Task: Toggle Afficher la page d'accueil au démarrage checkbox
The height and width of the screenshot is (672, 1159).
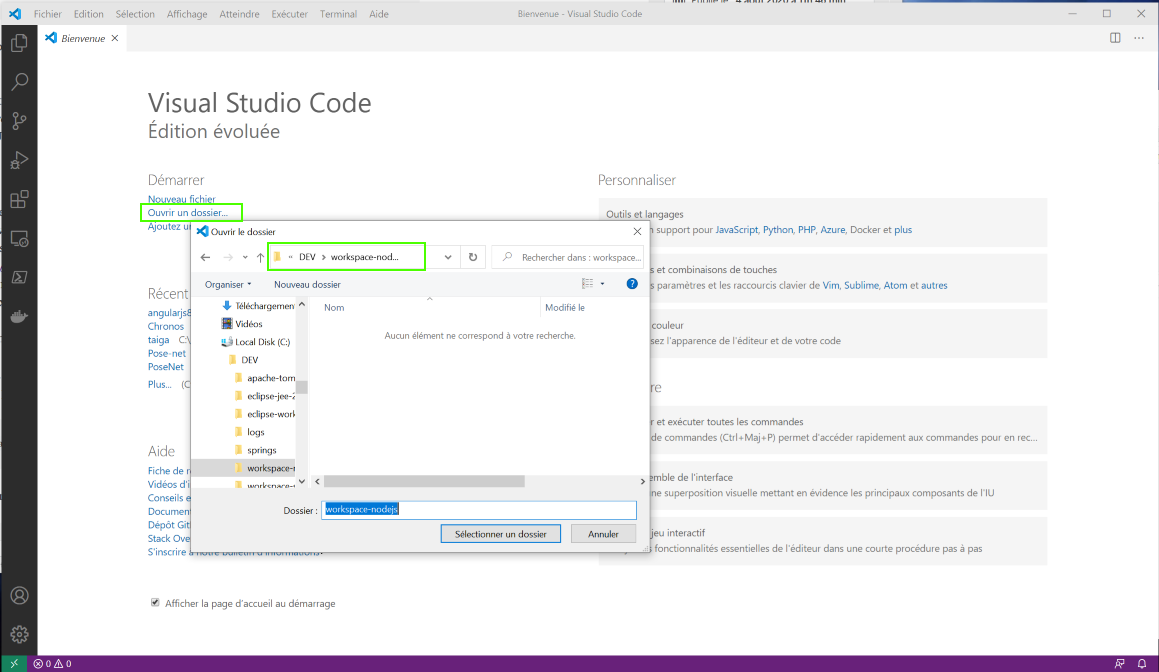Action: pyautogui.click(x=155, y=603)
